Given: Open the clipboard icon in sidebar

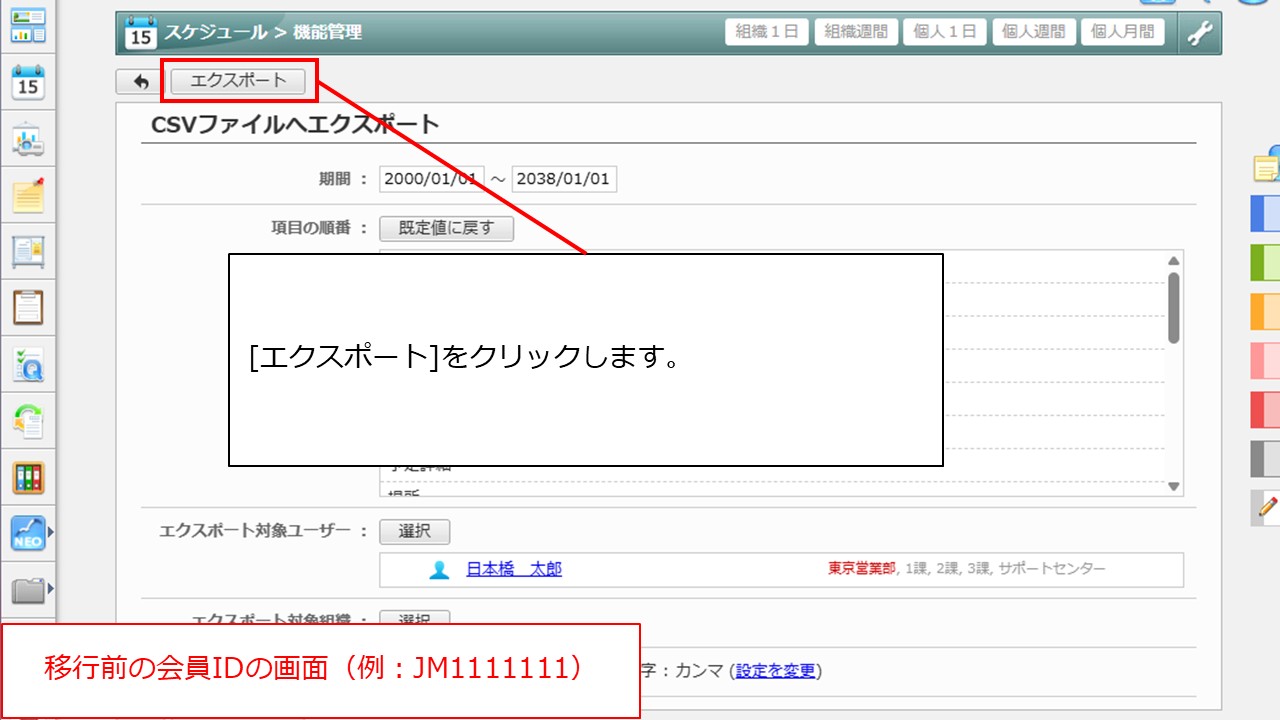Looking at the screenshot, I should point(28,307).
